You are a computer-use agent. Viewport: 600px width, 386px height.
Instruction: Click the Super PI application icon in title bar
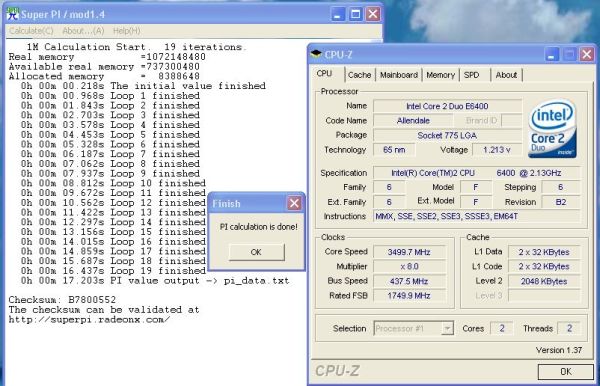13,14
